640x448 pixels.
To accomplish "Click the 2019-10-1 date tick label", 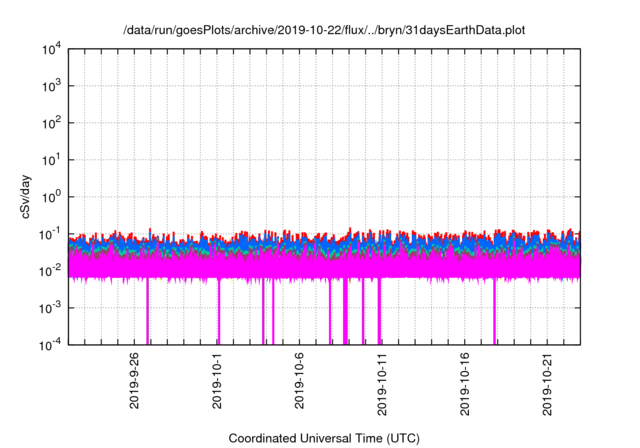I will pos(217,381).
